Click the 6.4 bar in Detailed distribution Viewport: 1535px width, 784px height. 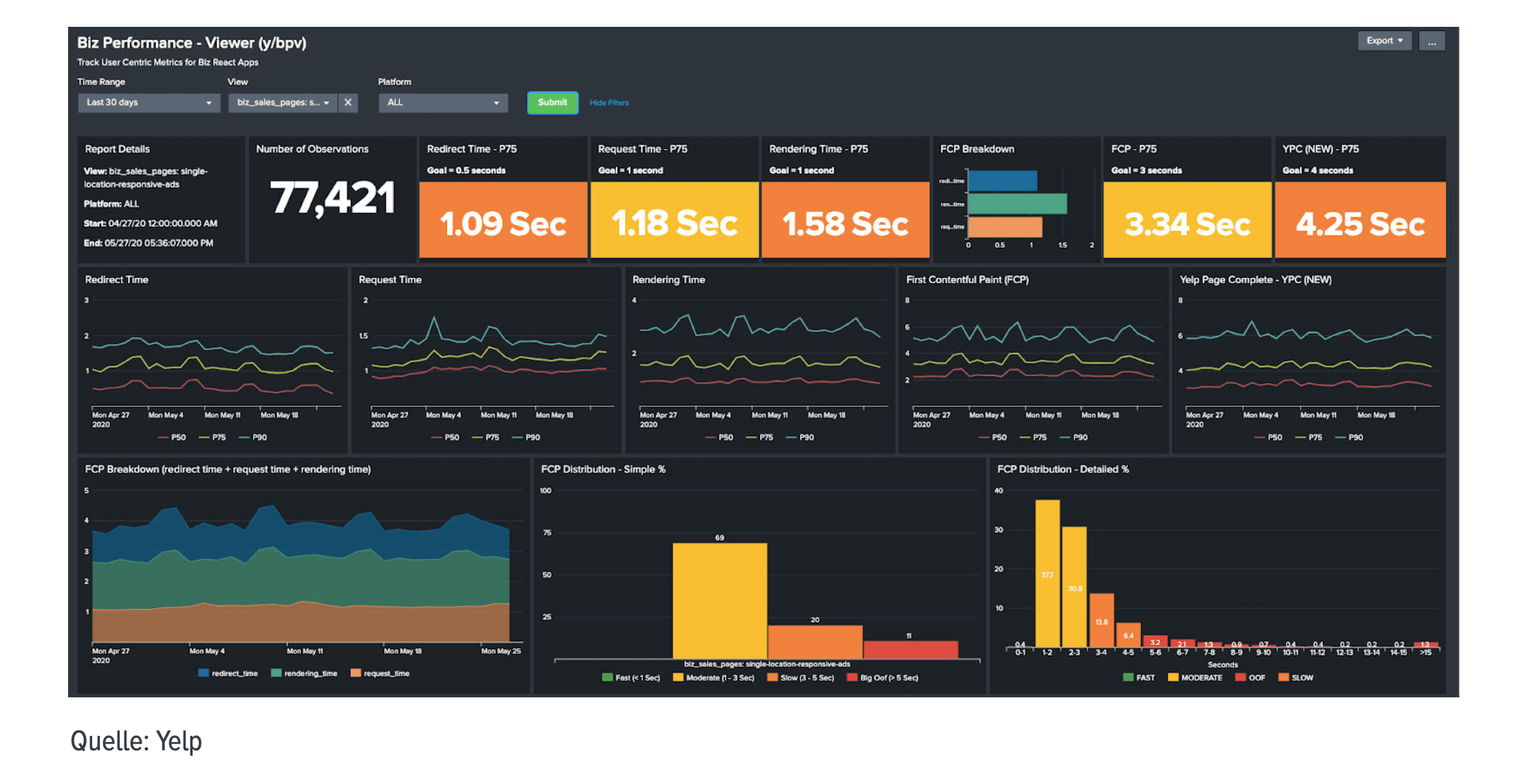click(1129, 635)
